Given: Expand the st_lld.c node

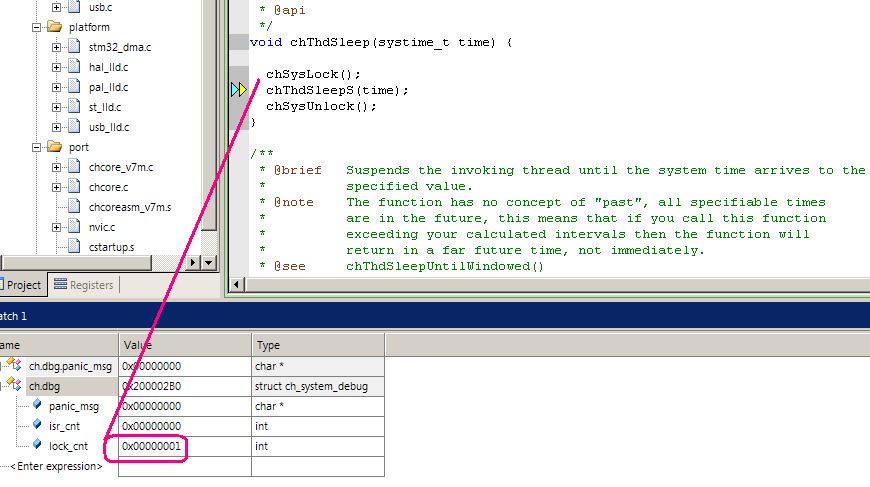Looking at the screenshot, I should click(x=56, y=107).
